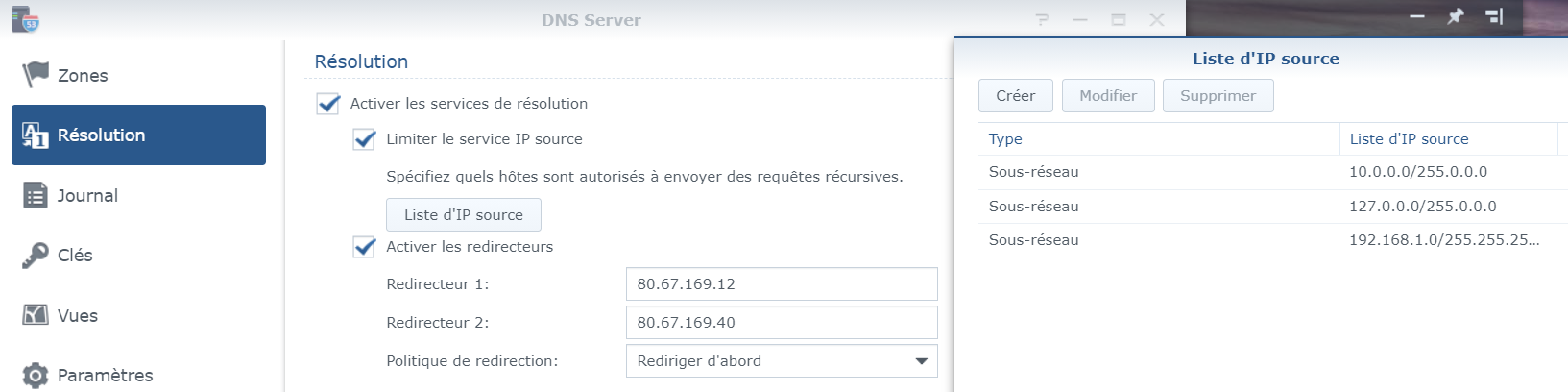Click the Sous-réseau cell for 10.0.0.0
The width and height of the screenshot is (1568, 392).
[1034, 172]
